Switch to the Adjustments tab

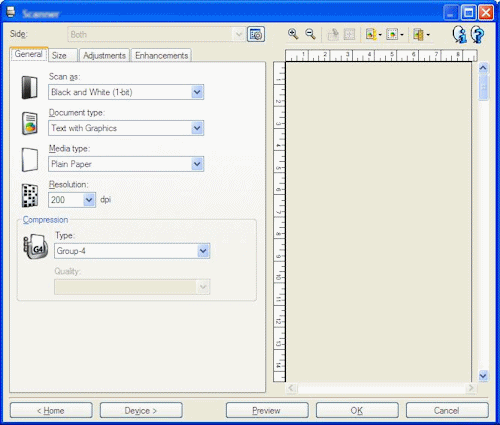pyautogui.click(x=104, y=55)
